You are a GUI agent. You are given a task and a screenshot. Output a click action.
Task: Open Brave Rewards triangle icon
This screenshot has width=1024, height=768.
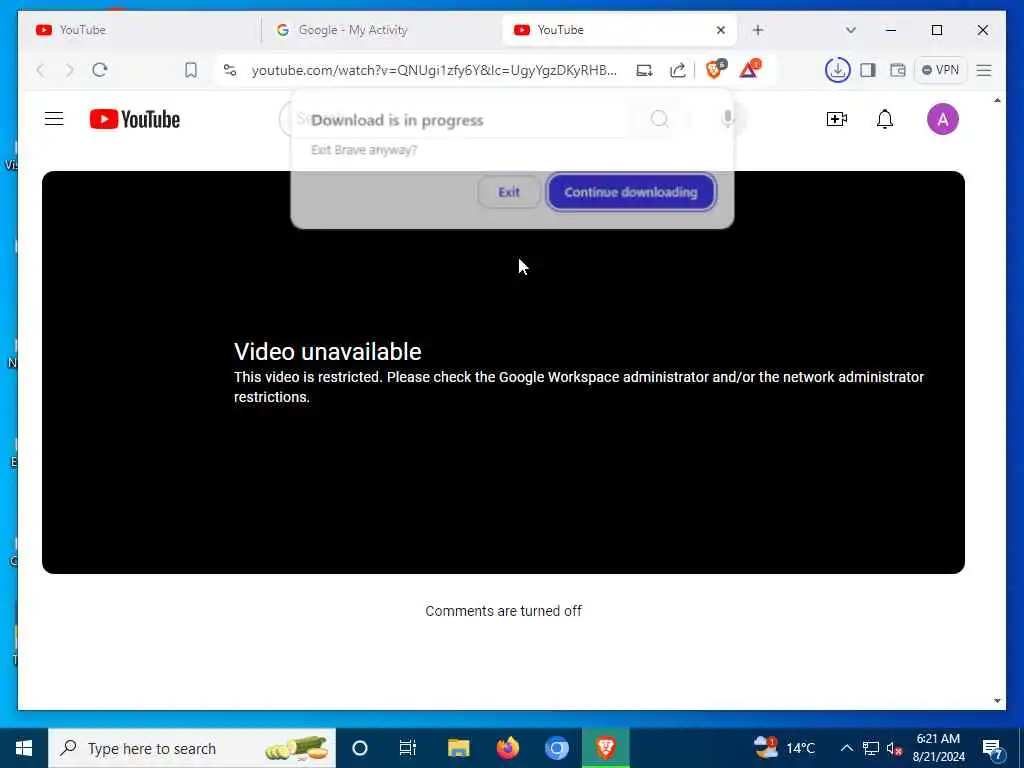(750, 69)
